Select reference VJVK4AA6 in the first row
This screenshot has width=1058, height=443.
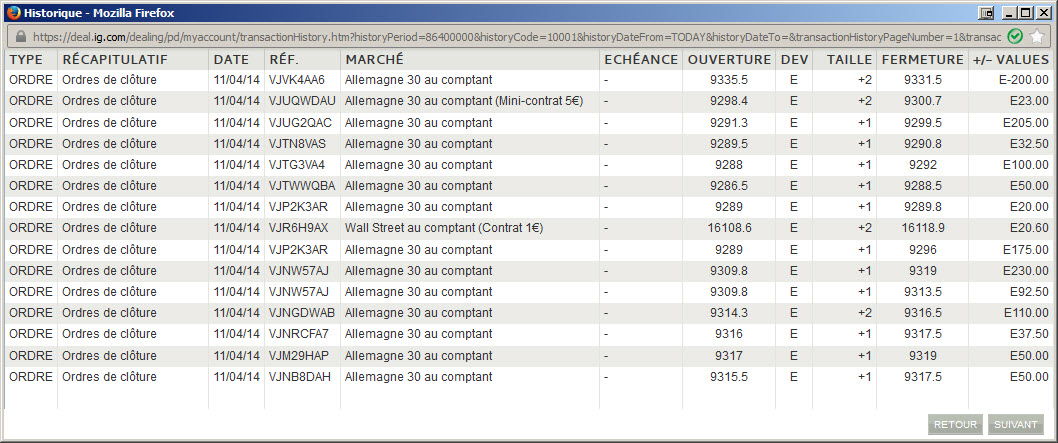point(296,80)
